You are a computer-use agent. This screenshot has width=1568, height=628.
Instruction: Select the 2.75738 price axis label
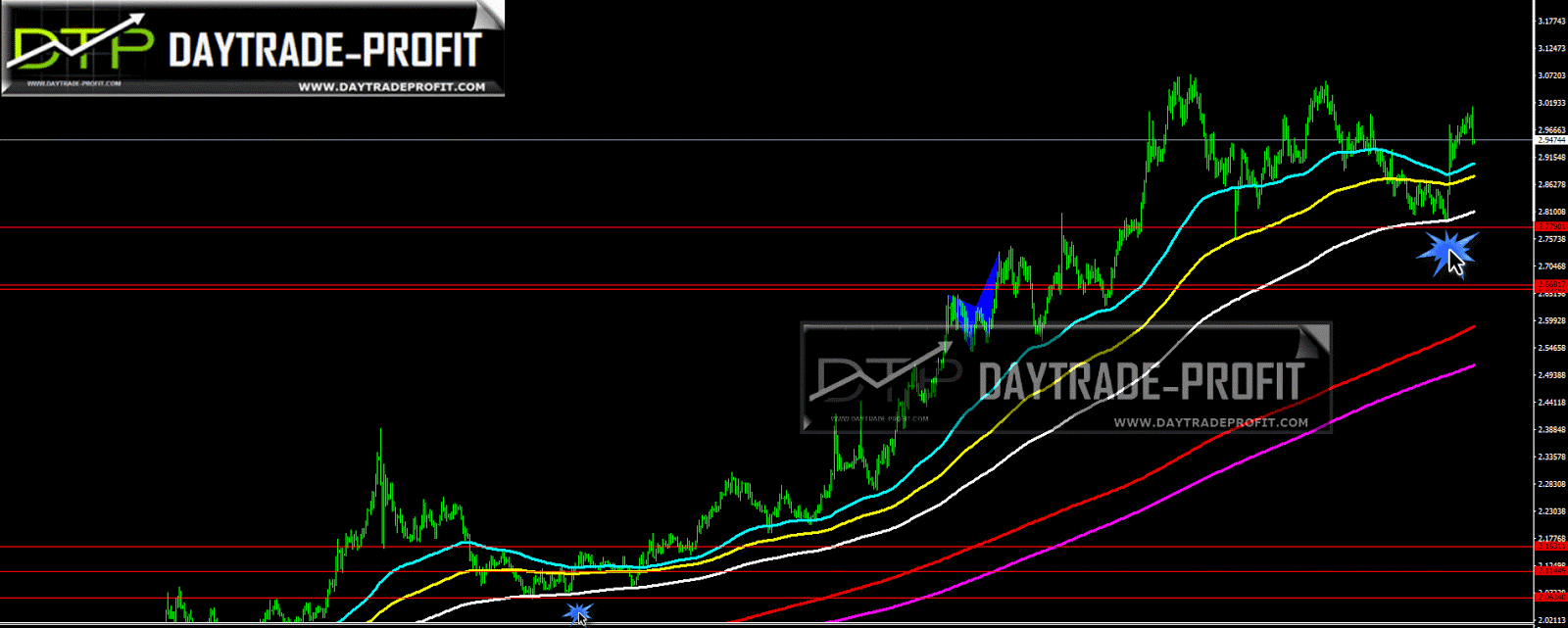(x=1551, y=239)
